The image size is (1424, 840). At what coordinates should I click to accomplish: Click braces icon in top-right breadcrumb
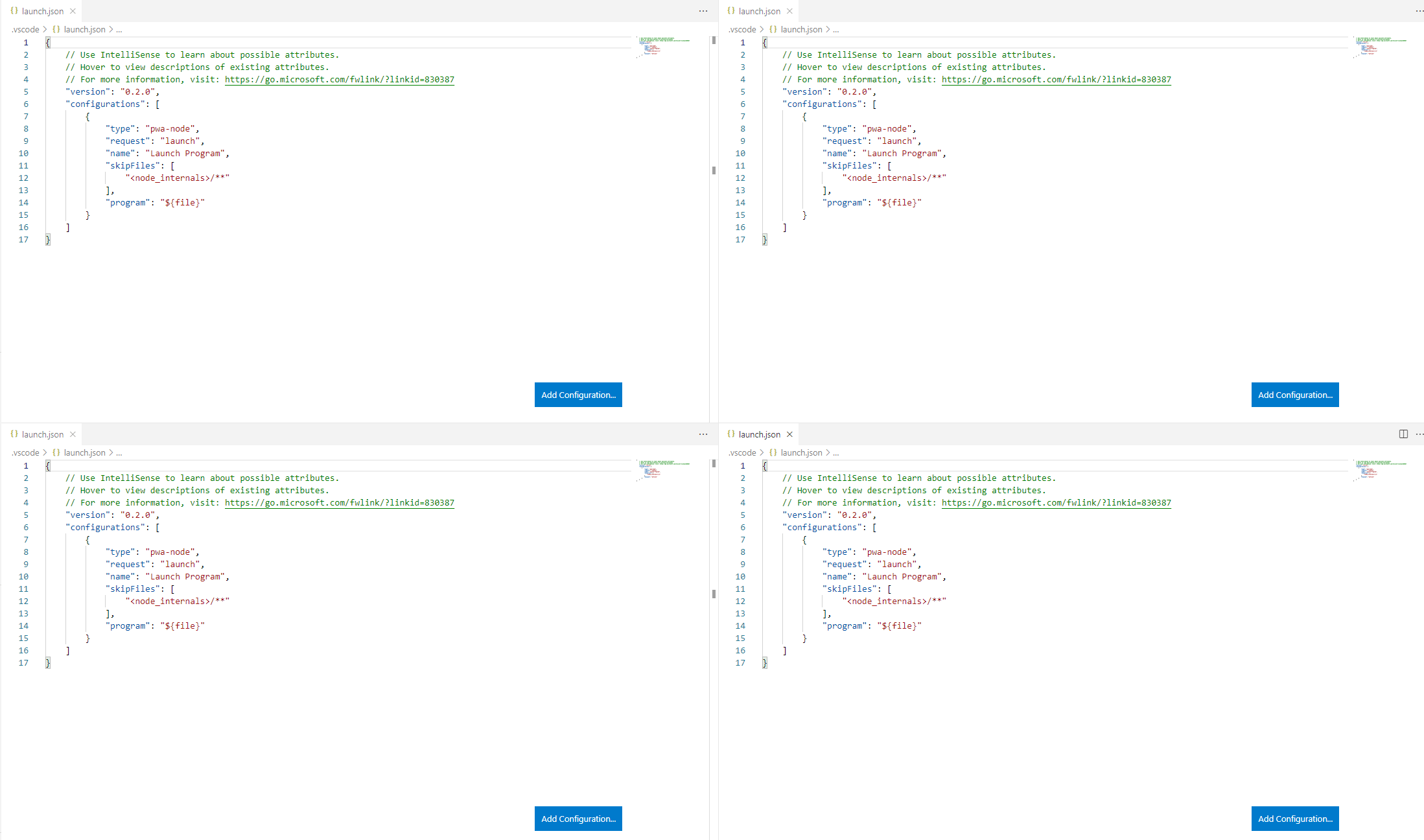coord(773,29)
